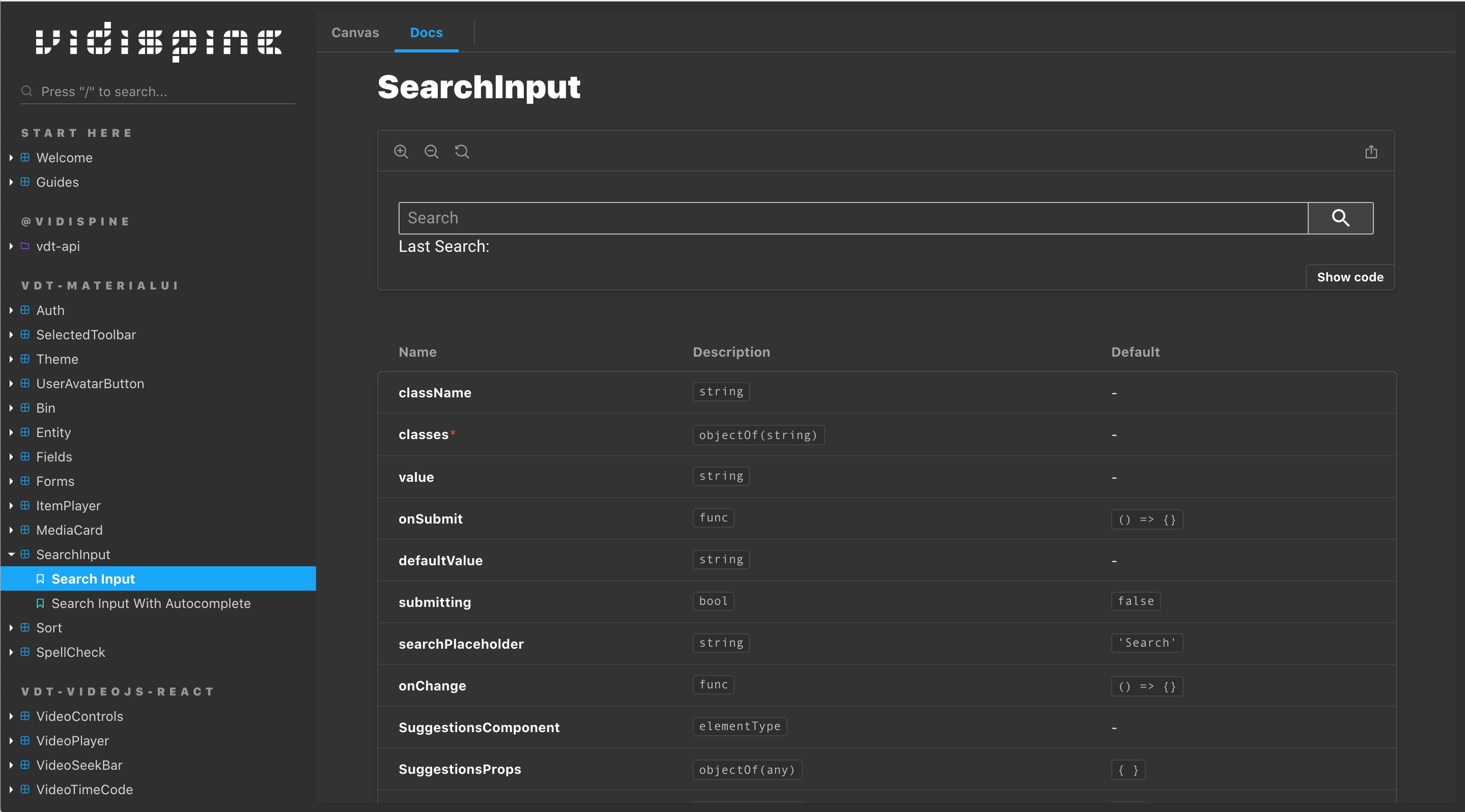
Task: Switch to the Canvas tab
Action: [355, 33]
